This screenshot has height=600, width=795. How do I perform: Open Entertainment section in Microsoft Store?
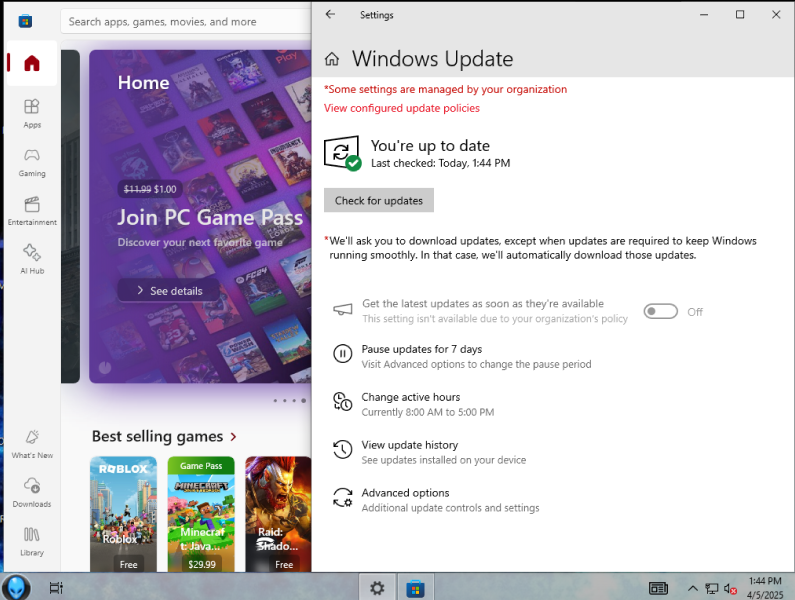[x=31, y=211]
